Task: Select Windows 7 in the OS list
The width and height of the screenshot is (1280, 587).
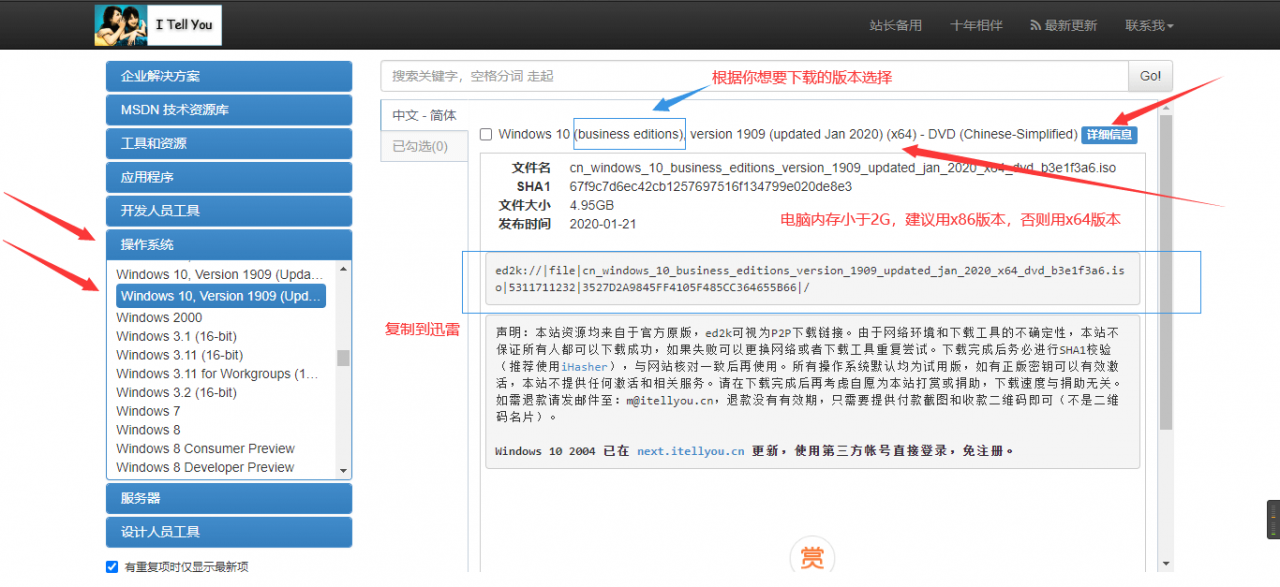Action: point(148,411)
